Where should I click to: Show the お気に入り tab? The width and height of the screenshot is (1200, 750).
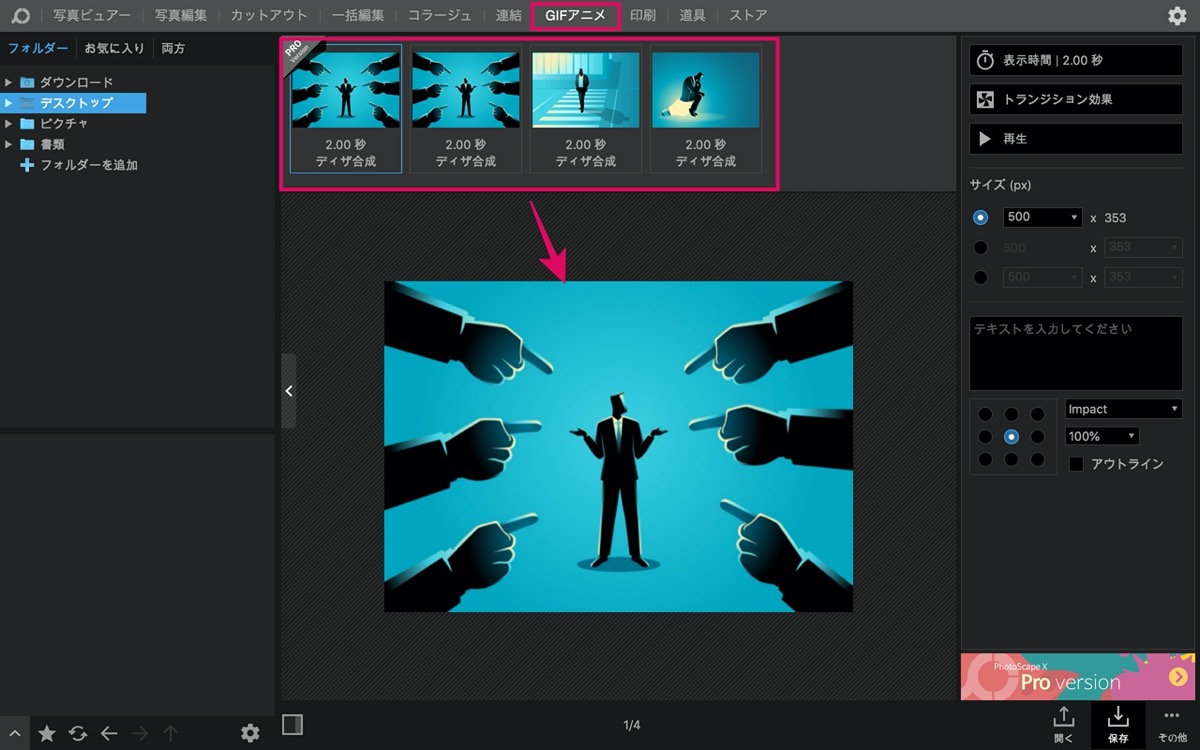tap(115, 48)
